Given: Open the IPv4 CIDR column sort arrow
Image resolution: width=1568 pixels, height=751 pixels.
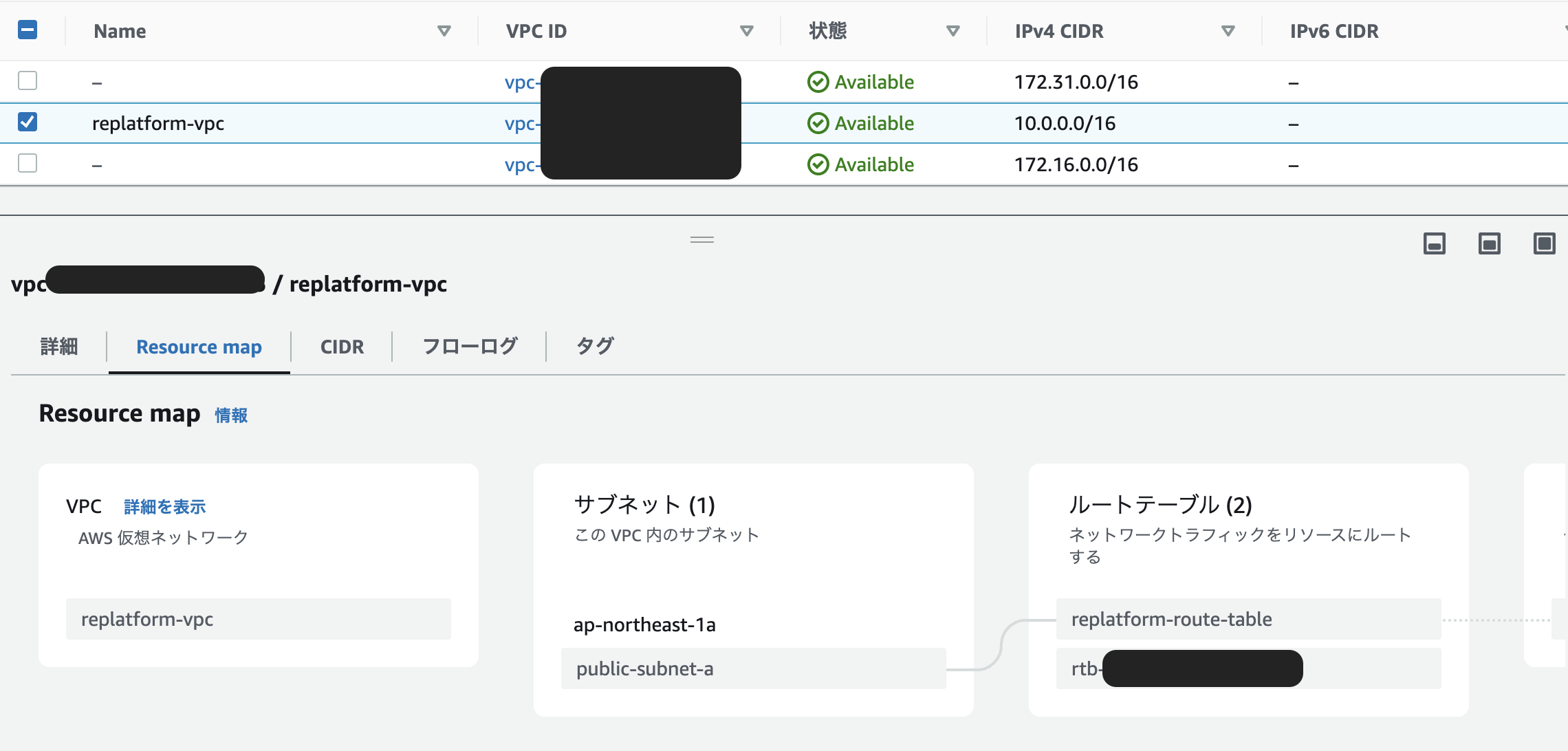Looking at the screenshot, I should [1228, 31].
